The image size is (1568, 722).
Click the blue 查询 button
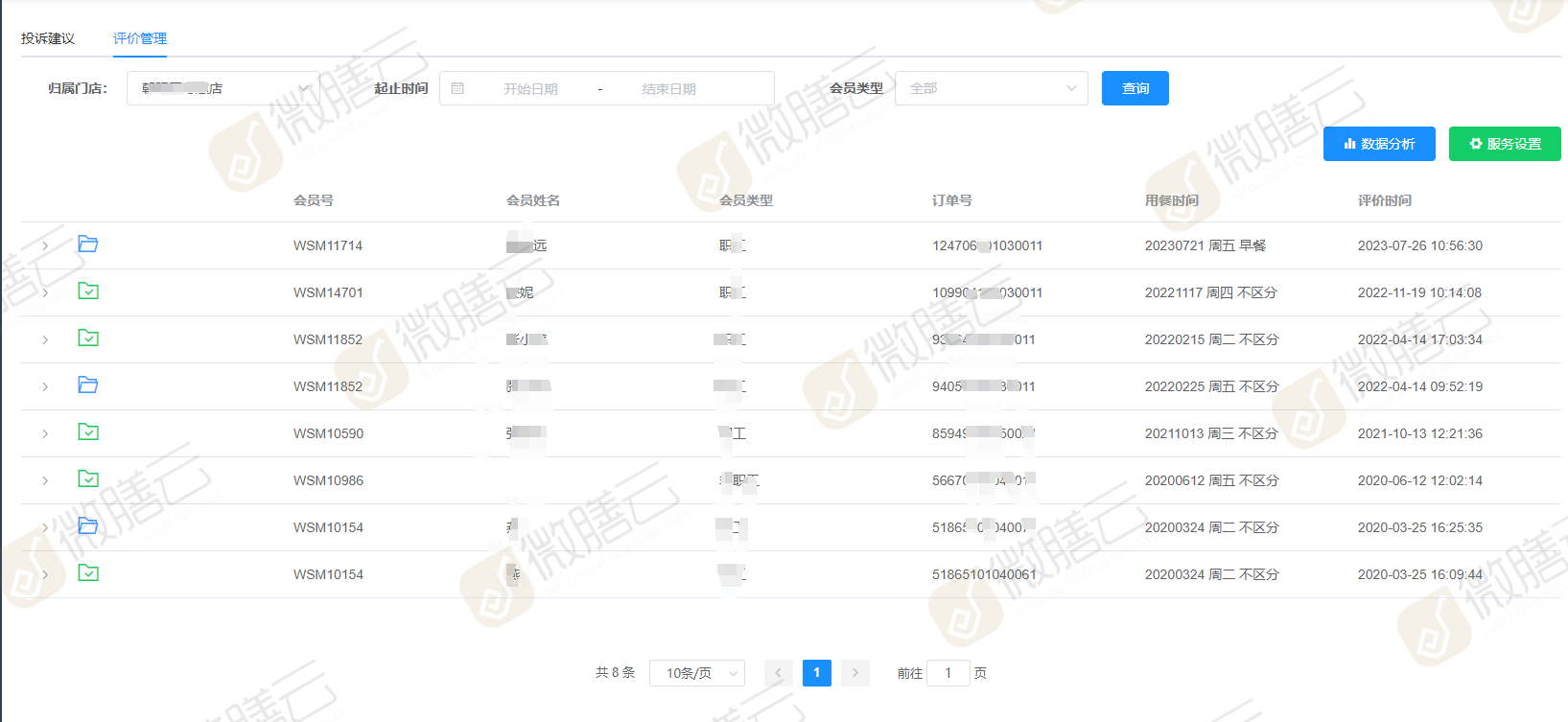1135,88
